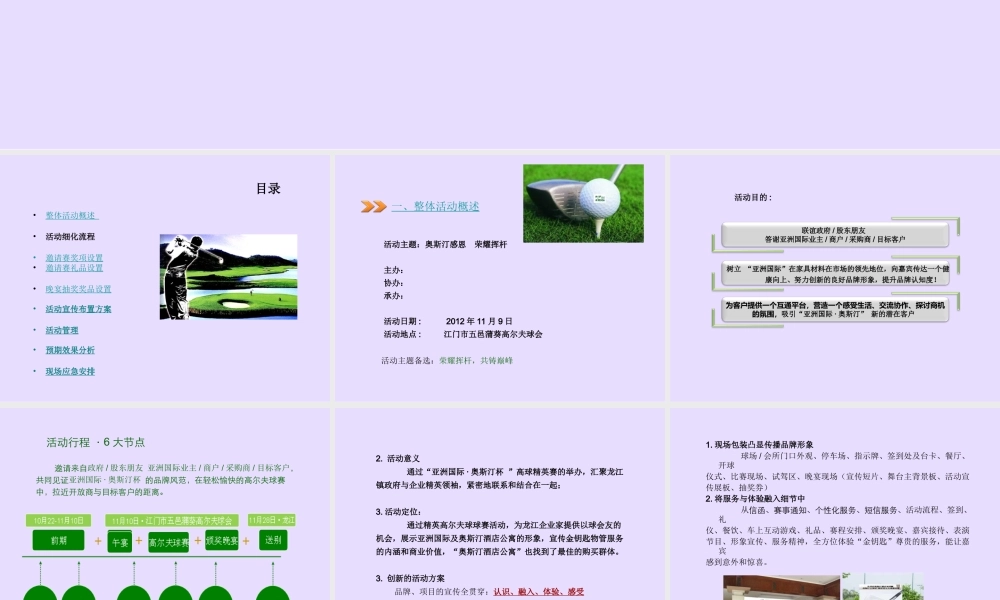Viewport: 1000px width, 600px height.
Task: Select the golfer silhouette picture on the 目录 slide
Action: click(x=228, y=277)
